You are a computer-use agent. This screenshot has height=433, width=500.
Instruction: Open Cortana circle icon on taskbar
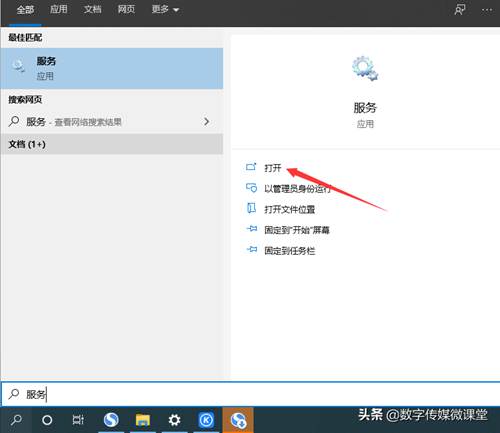point(47,420)
